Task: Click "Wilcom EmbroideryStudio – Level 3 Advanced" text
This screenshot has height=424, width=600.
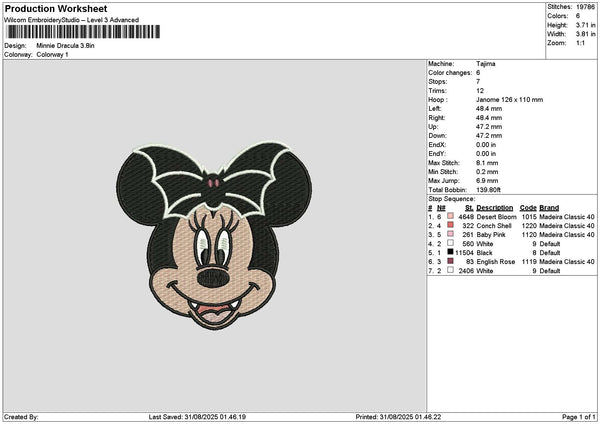Action: tap(72, 20)
